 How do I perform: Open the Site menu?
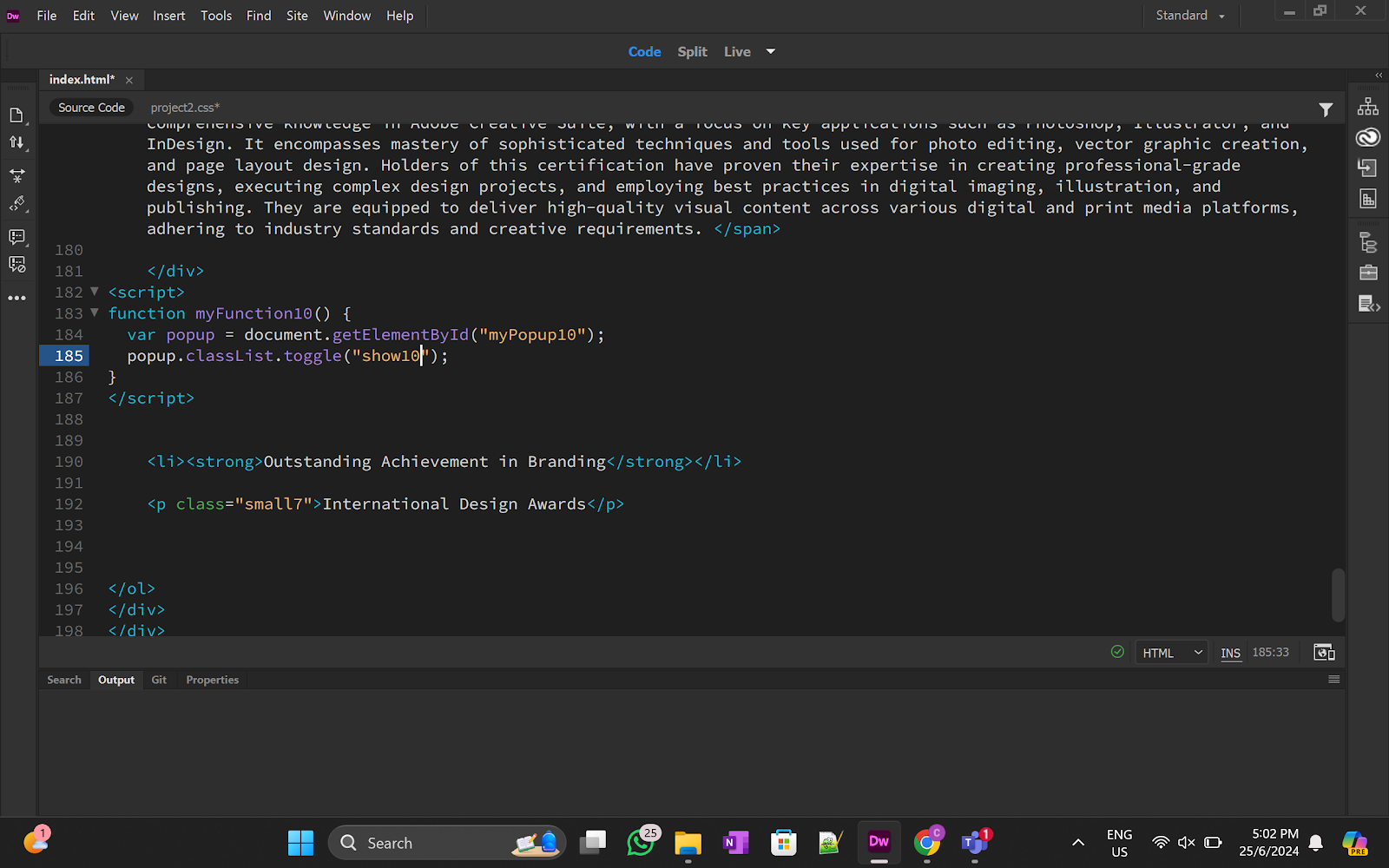[x=297, y=16]
